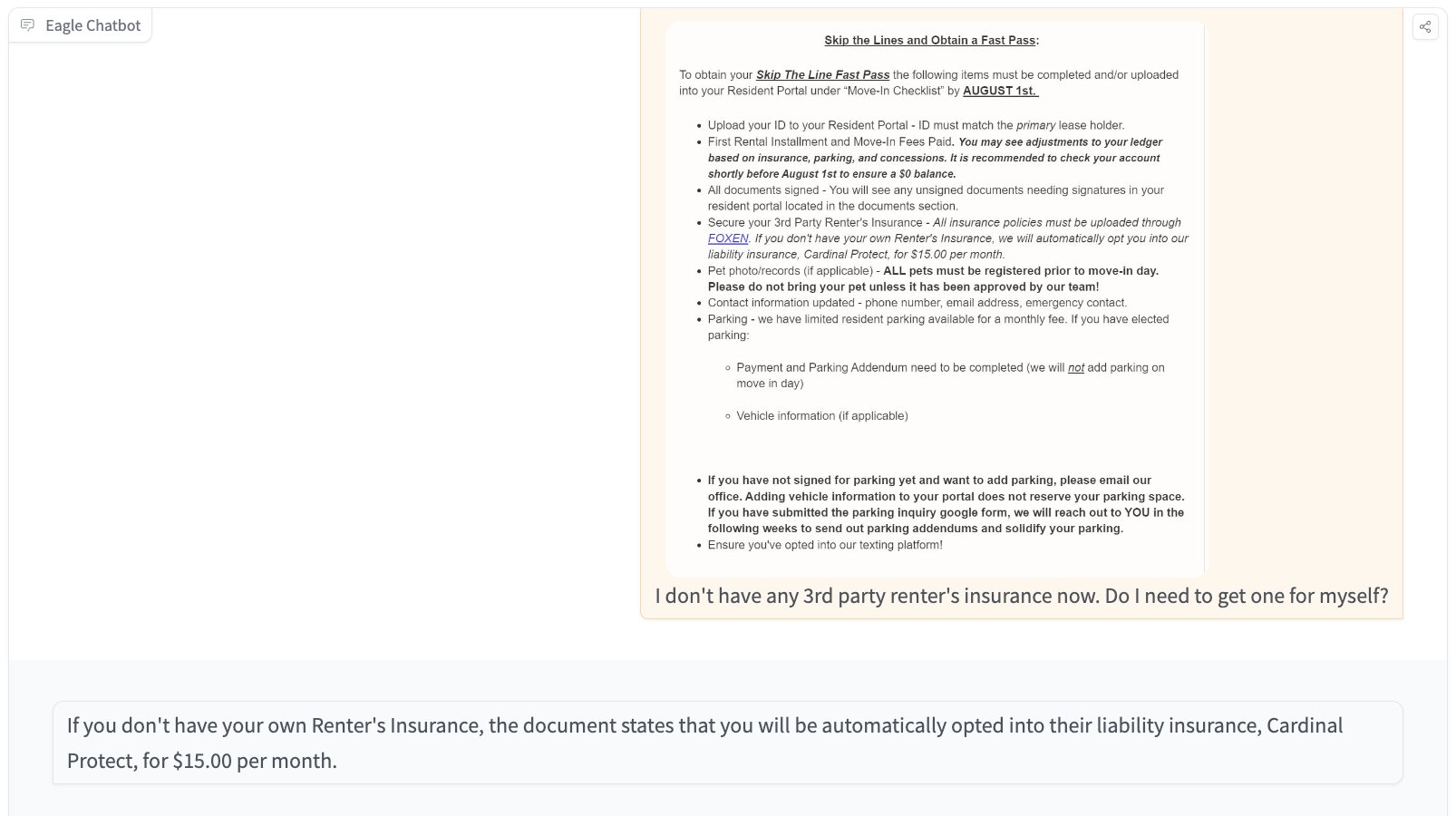Click the underlined AUGUST 1st. deadline text

point(1000,91)
